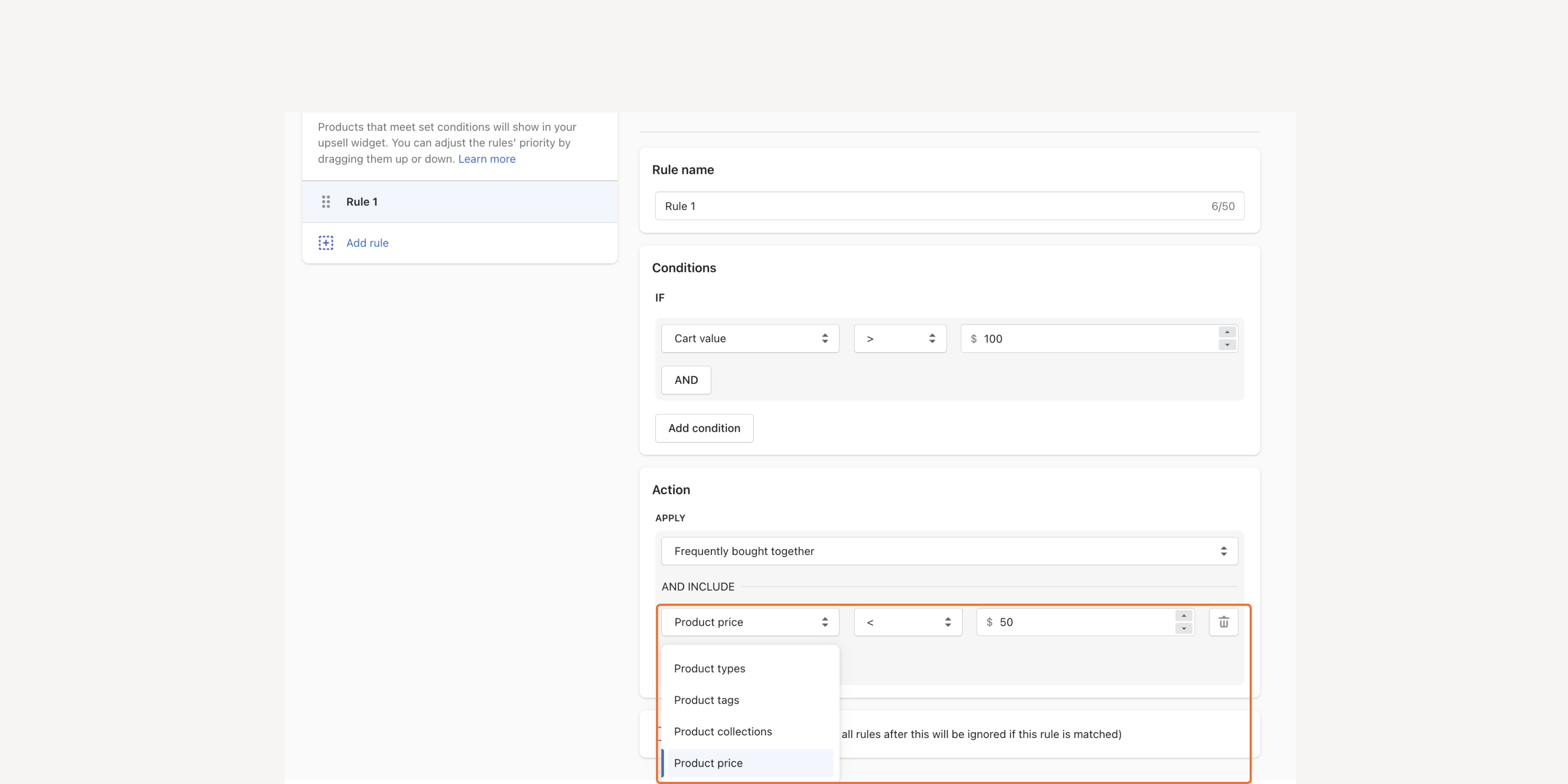Decrease the cart value amount stepper
This screenshot has height=784, width=1568.
[1227, 345]
